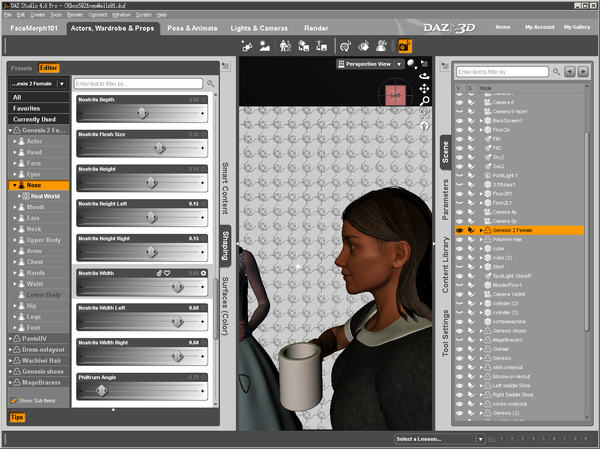The width and height of the screenshot is (600, 449).
Task: Expand the PantsUV item in shaping tree
Action: [x=10, y=338]
